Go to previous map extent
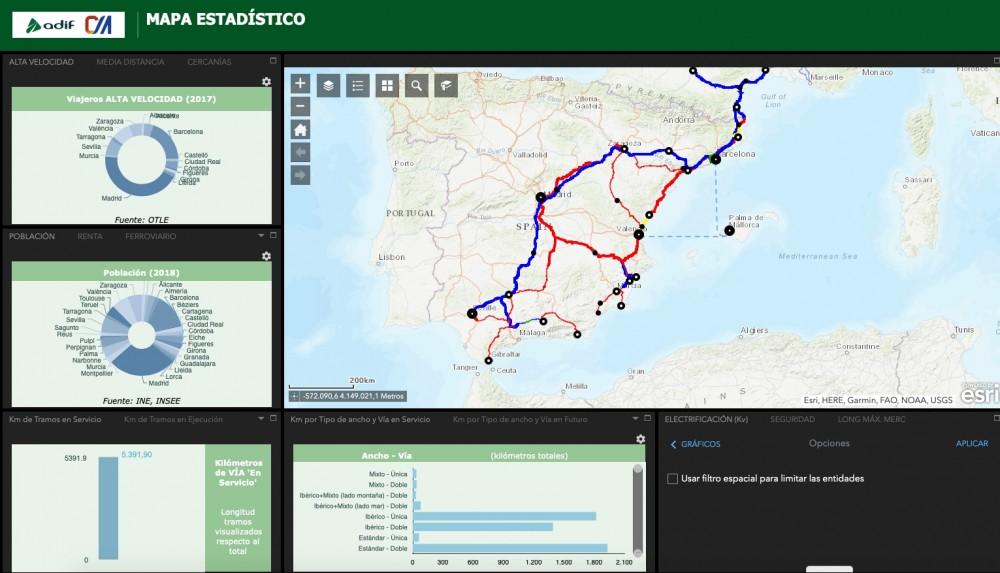The width and height of the screenshot is (1000, 573). click(300, 152)
